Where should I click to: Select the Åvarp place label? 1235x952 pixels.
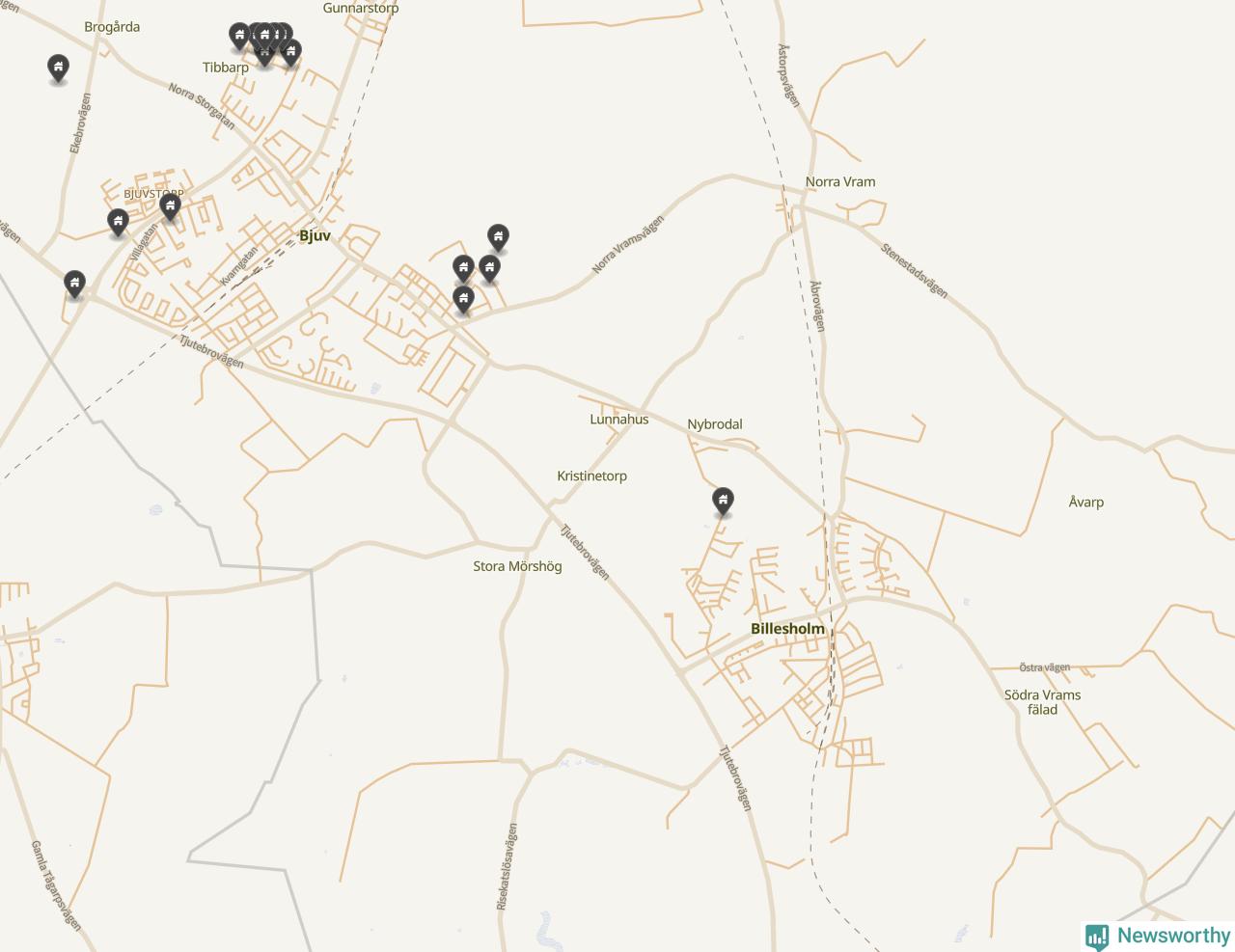tap(1086, 503)
